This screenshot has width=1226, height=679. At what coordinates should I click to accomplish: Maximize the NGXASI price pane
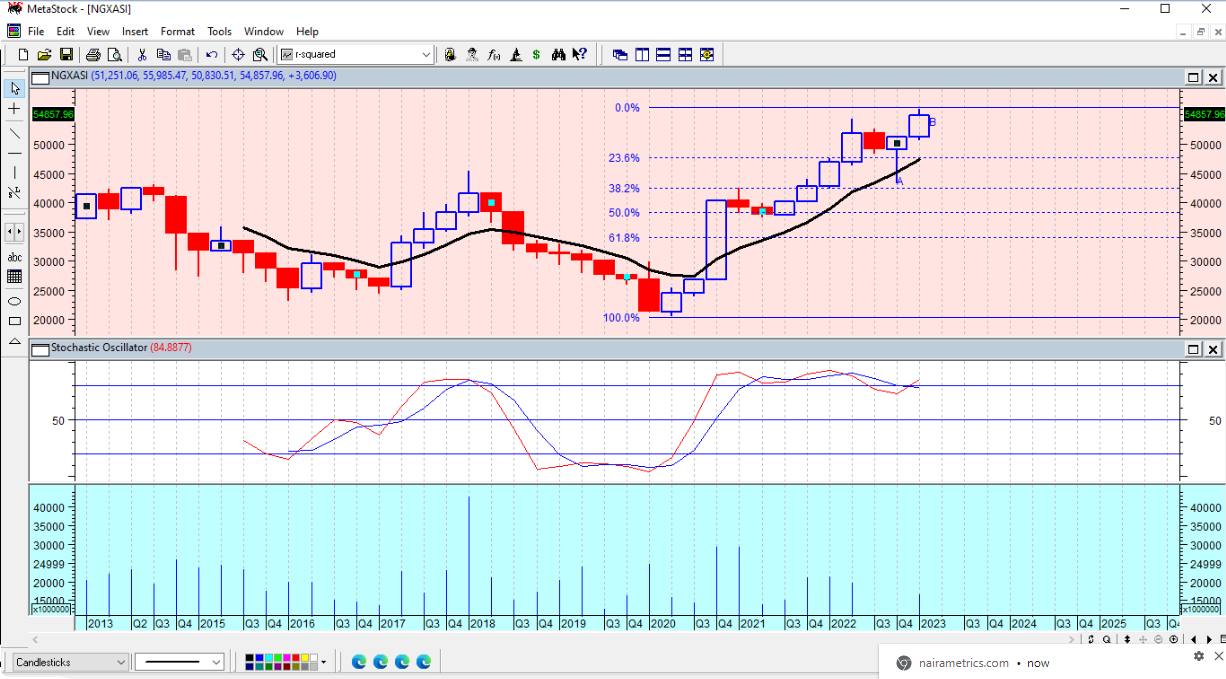[x=1194, y=77]
